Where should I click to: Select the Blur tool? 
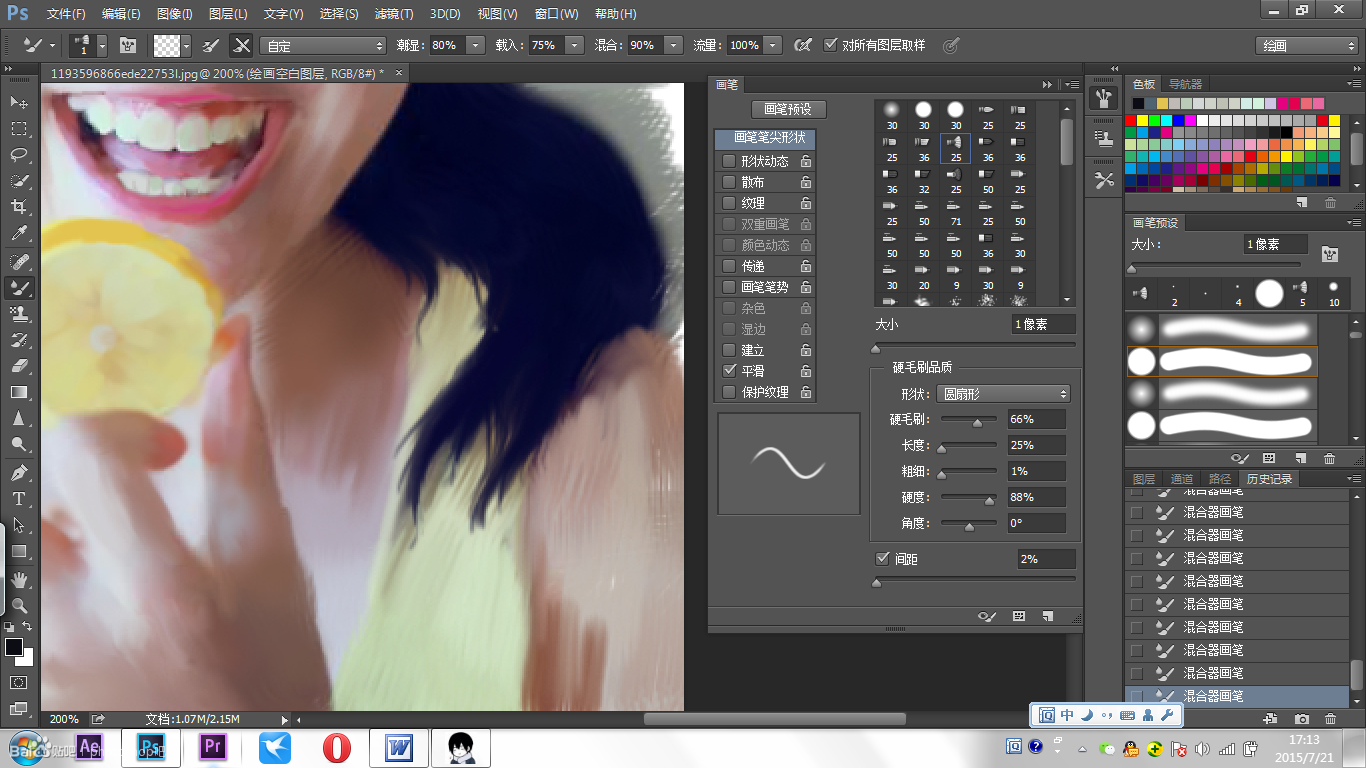click(x=19, y=418)
